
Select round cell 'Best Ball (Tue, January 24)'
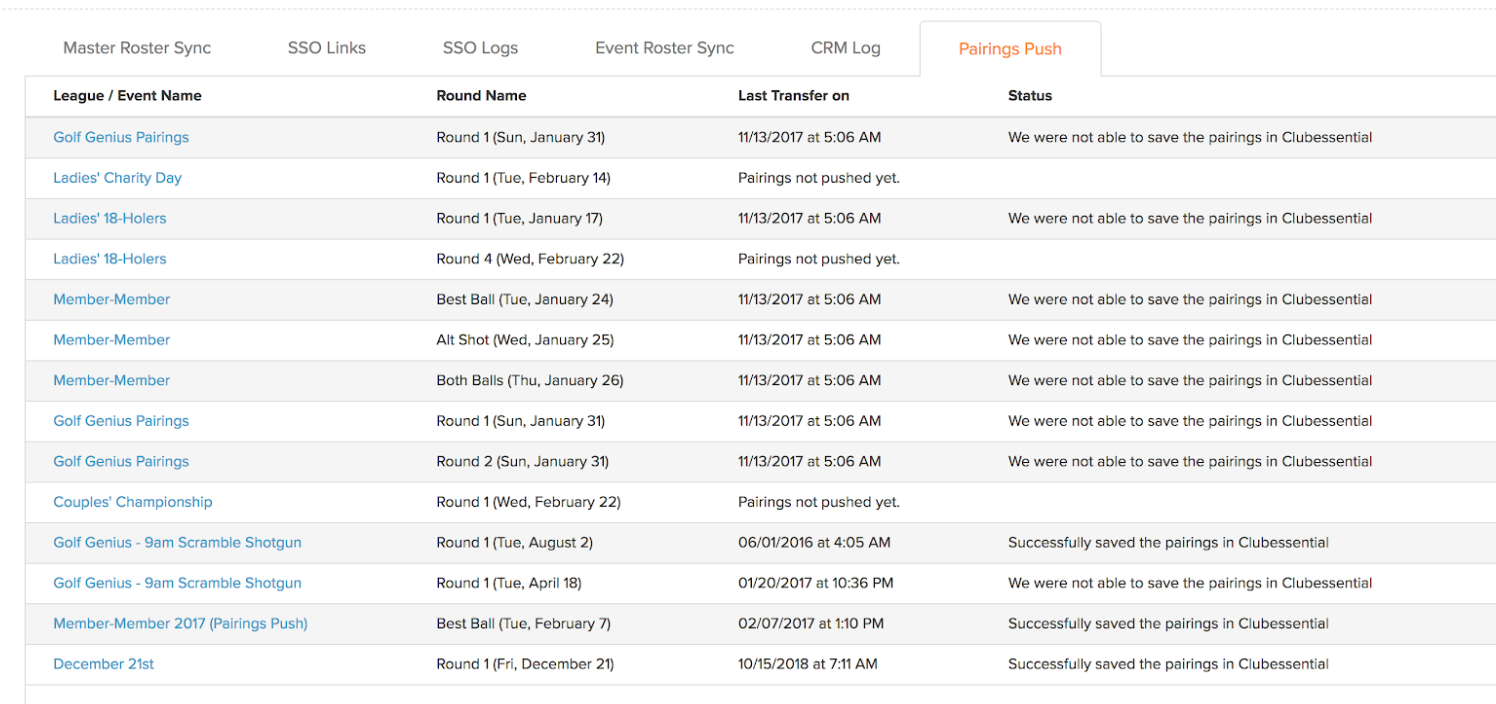(x=525, y=299)
